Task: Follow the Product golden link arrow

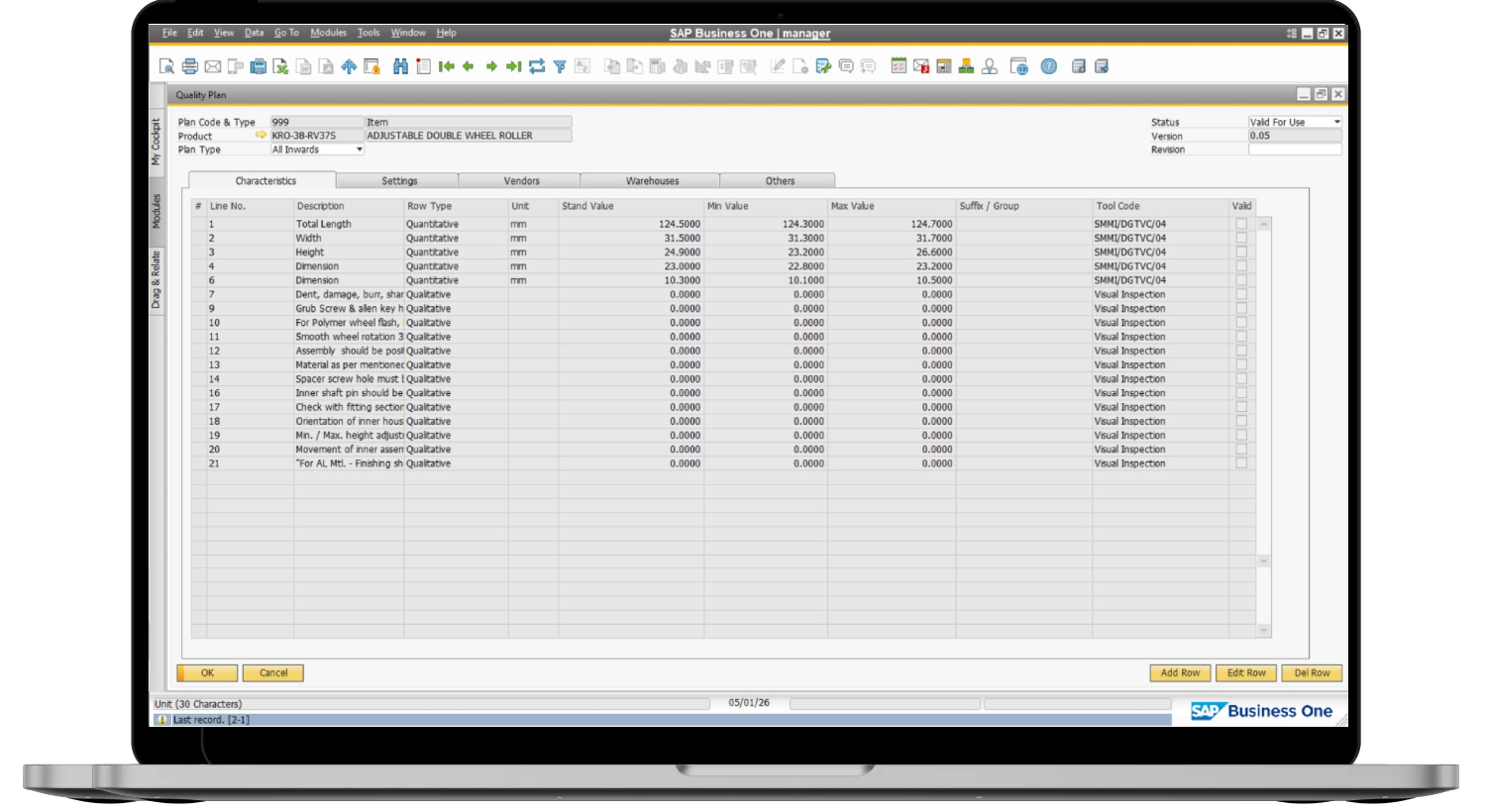Action: click(261, 136)
